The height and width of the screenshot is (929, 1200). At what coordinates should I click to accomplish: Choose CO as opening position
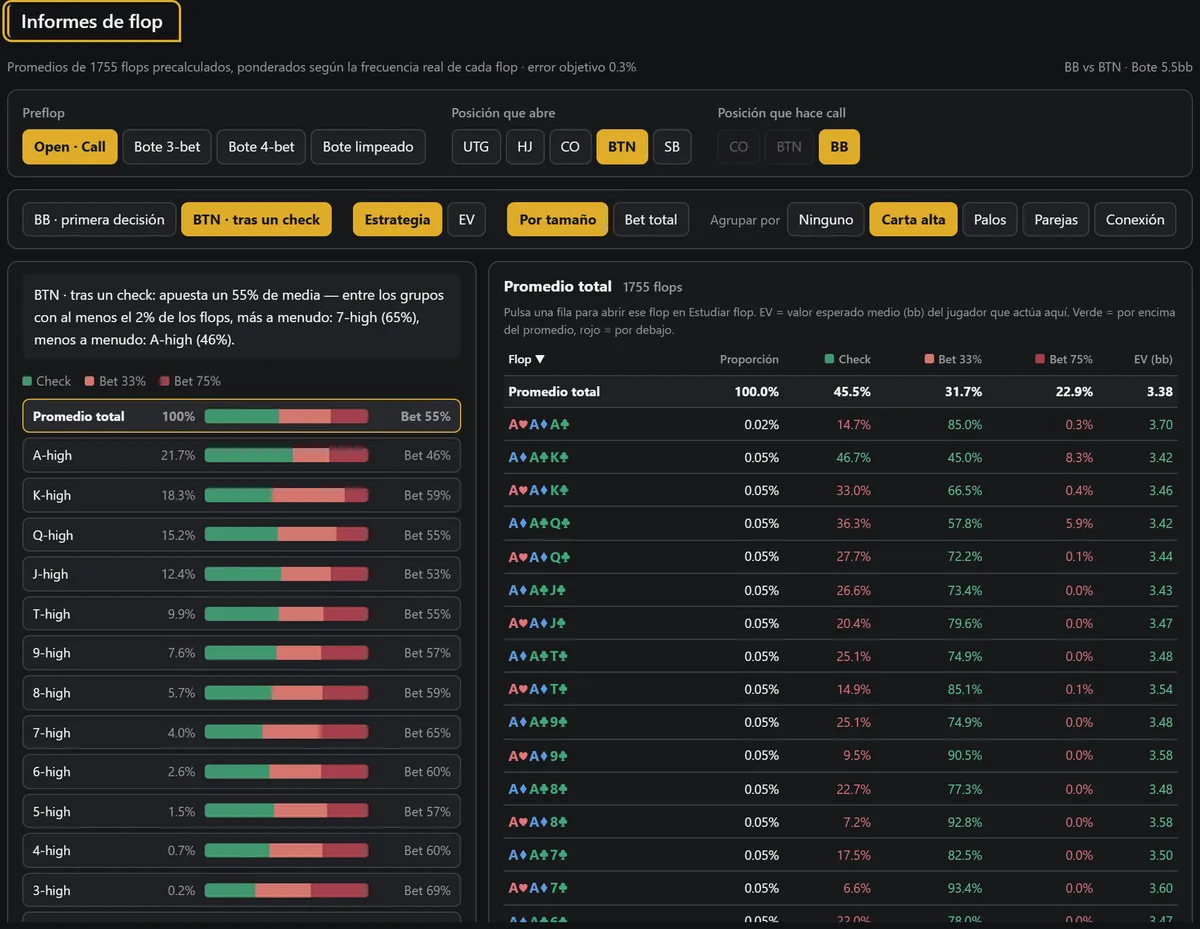[570, 147]
